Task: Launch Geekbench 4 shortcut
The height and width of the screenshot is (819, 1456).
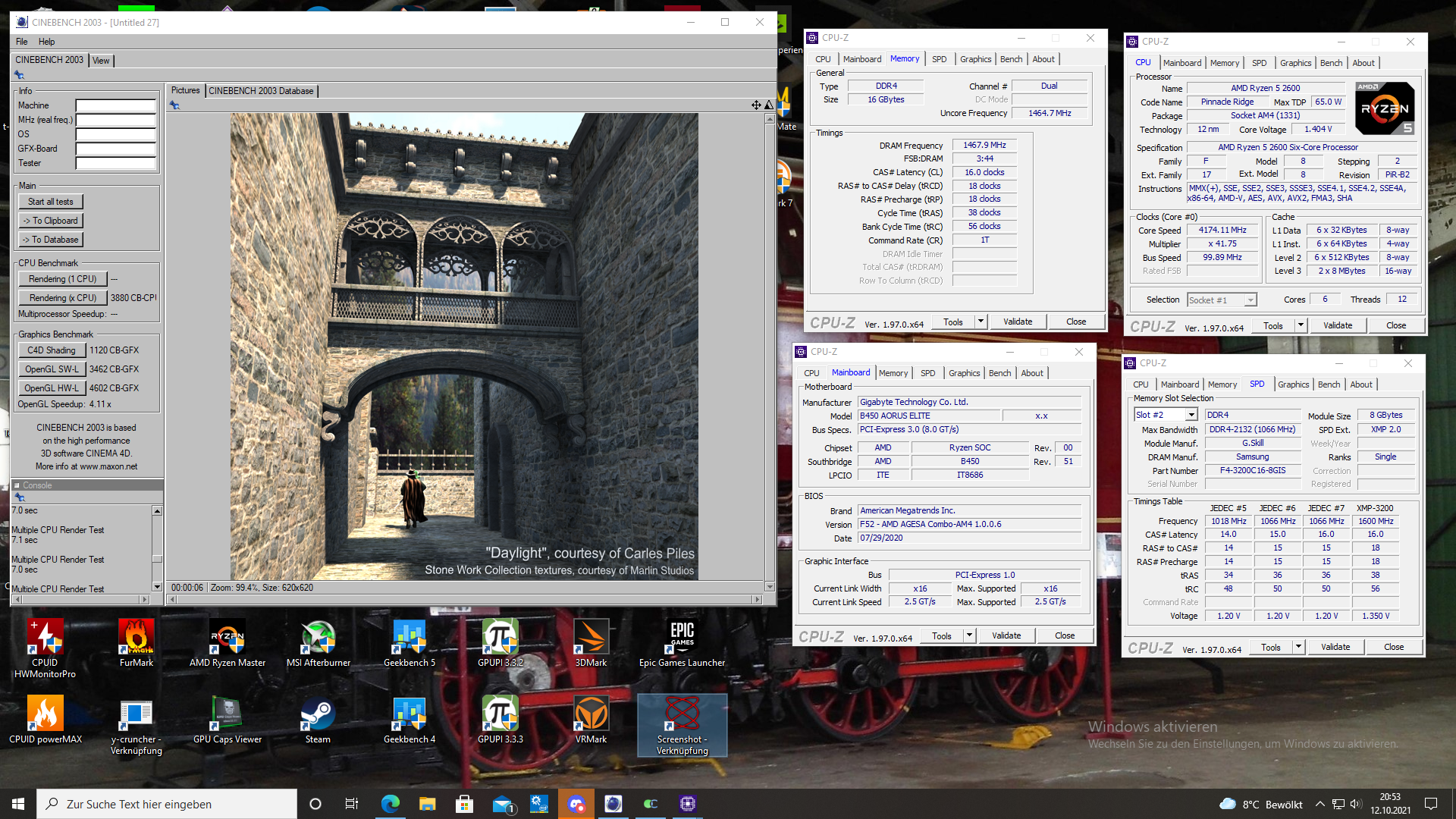Action: (x=409, y=720)
